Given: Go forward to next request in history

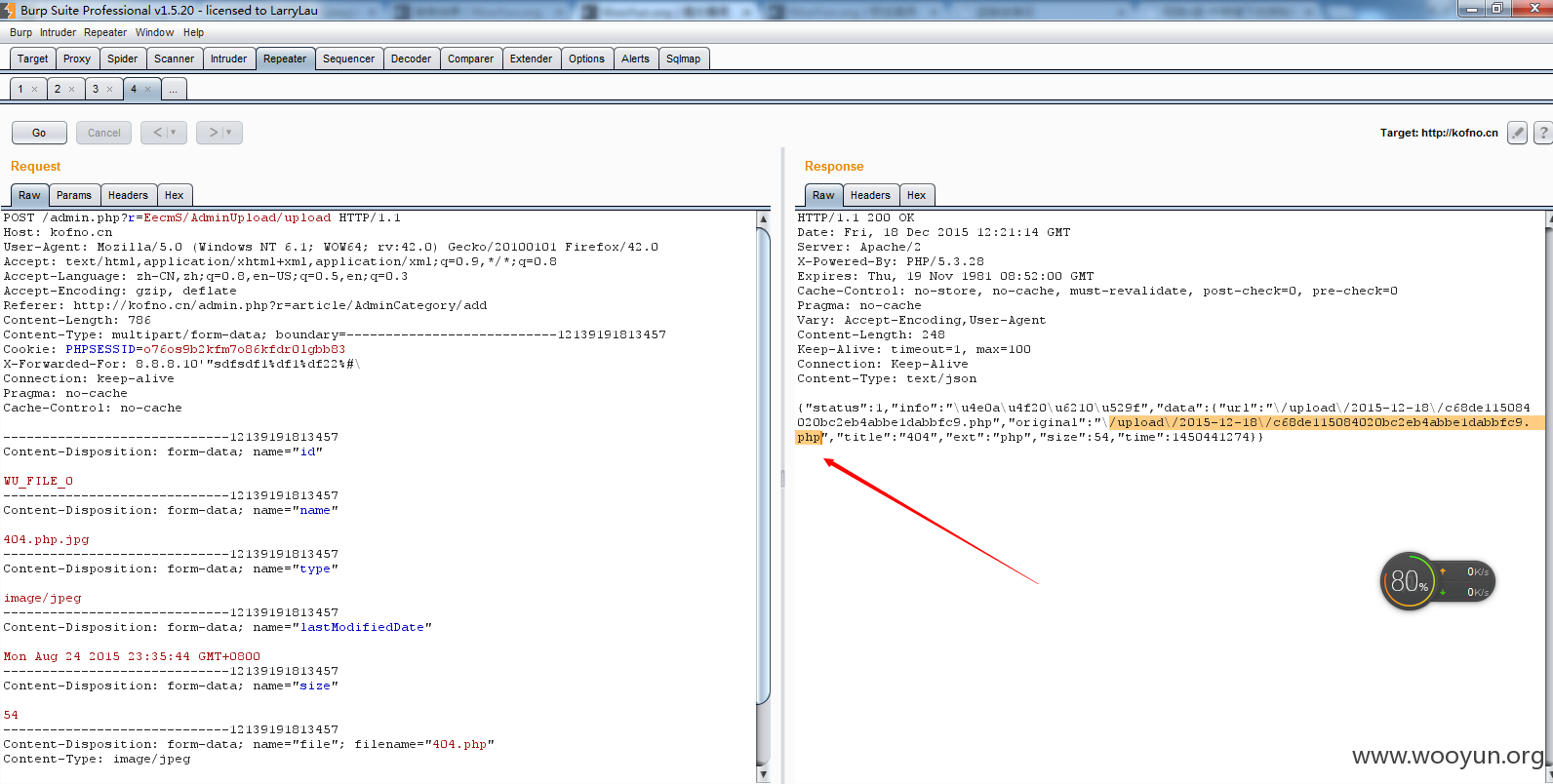Looking at the screenshot, I should click(219, 133).
